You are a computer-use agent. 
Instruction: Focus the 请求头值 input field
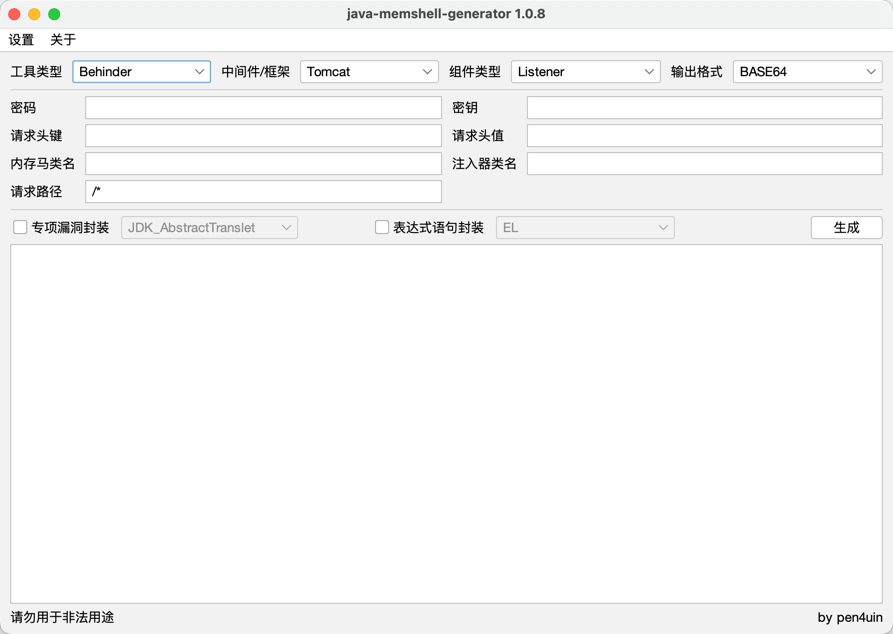pos(704,136)
